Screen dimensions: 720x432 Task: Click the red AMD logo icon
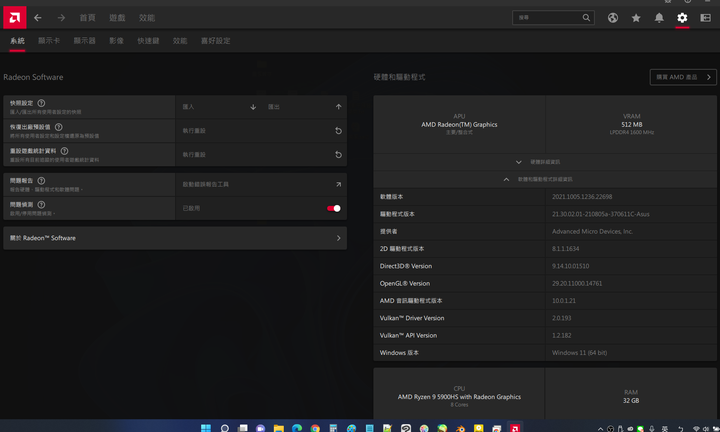click(x=15, y=17)
